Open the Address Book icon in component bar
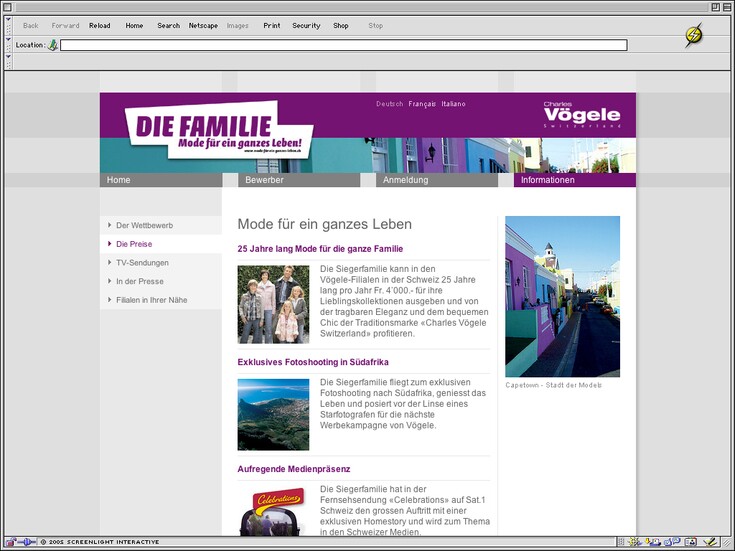This screenshot has height=551, width=735. [691, 542]
